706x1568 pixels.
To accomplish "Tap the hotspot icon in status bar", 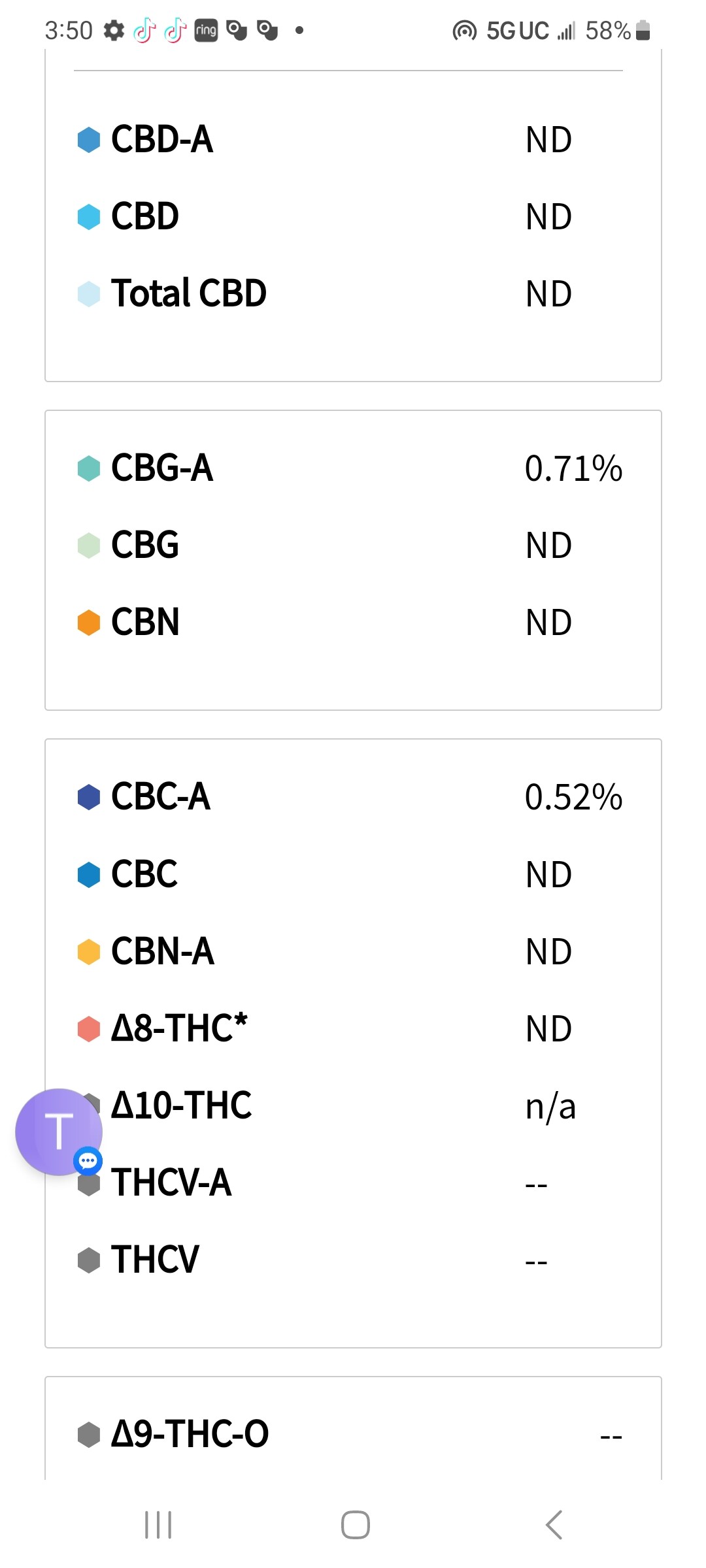I will (x=464, y=31).
